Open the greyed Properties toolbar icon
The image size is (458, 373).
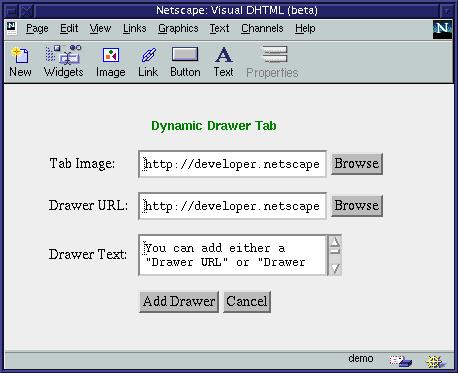pyautogui.click(x=274, y=54)
